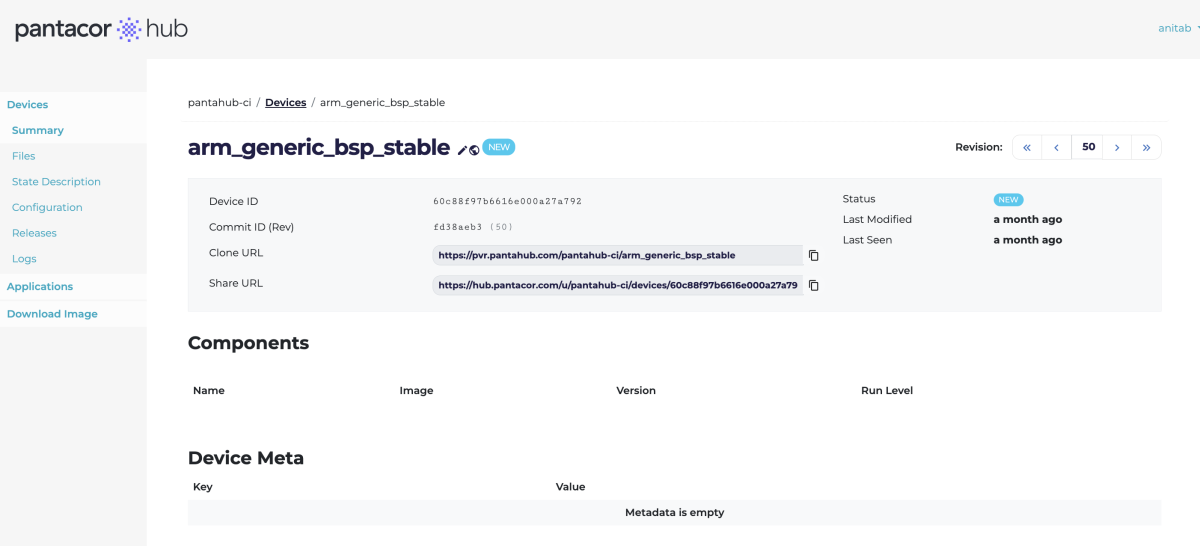Open the Summary section in sidebar
The image size is (1200, 546).
click(38, 130)
